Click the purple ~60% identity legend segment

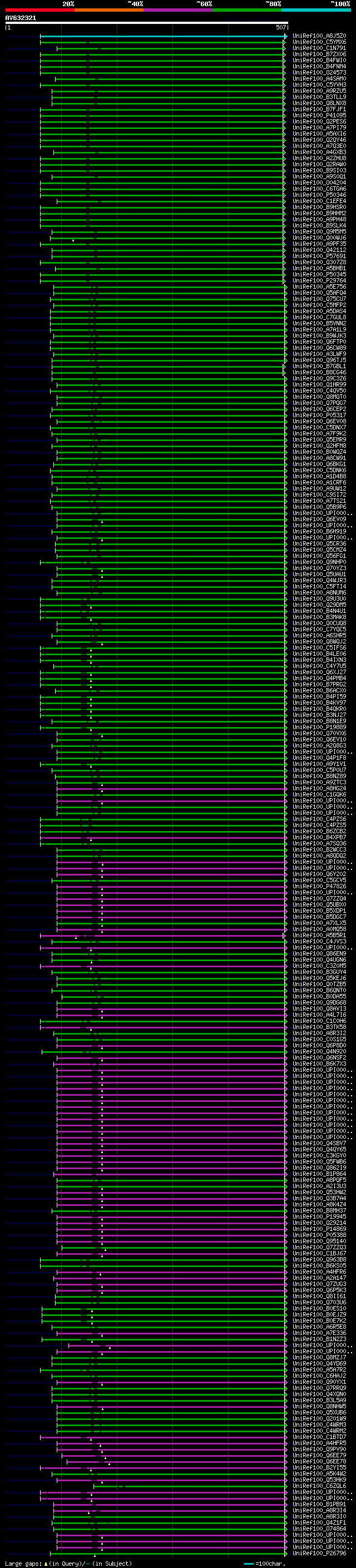tap(177, 10)
